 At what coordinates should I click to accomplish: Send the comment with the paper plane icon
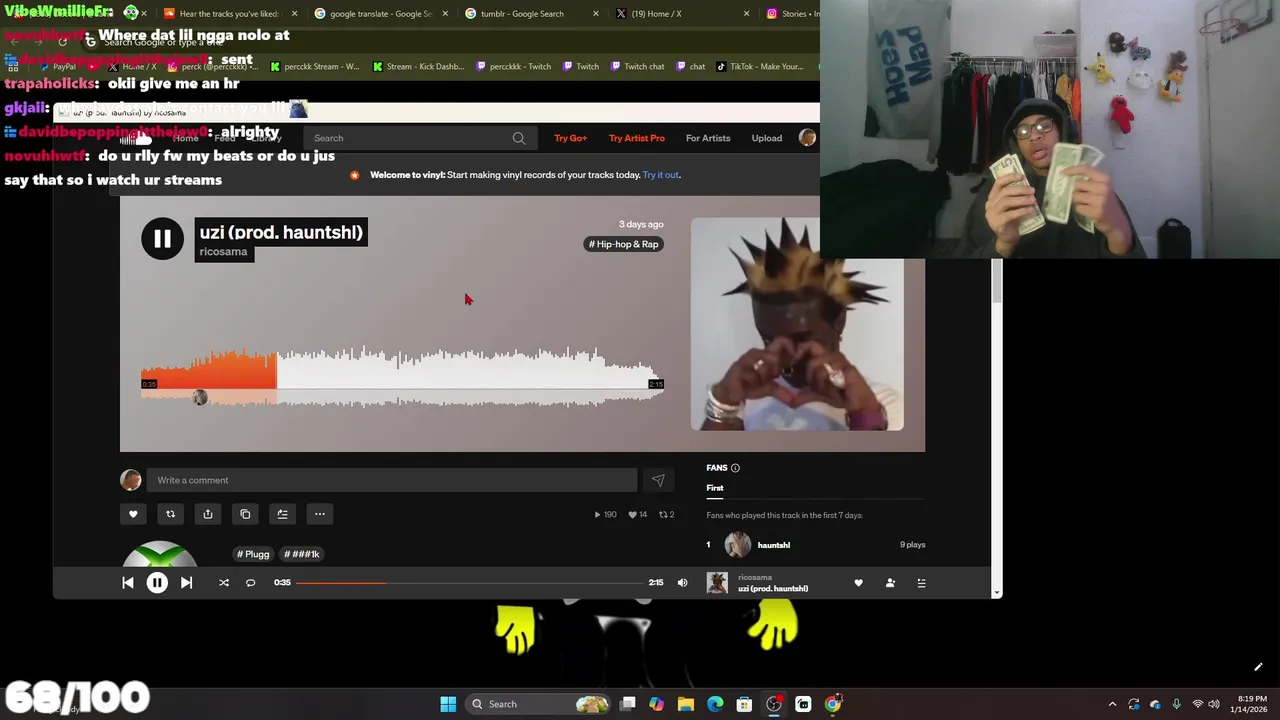(658, 480)
